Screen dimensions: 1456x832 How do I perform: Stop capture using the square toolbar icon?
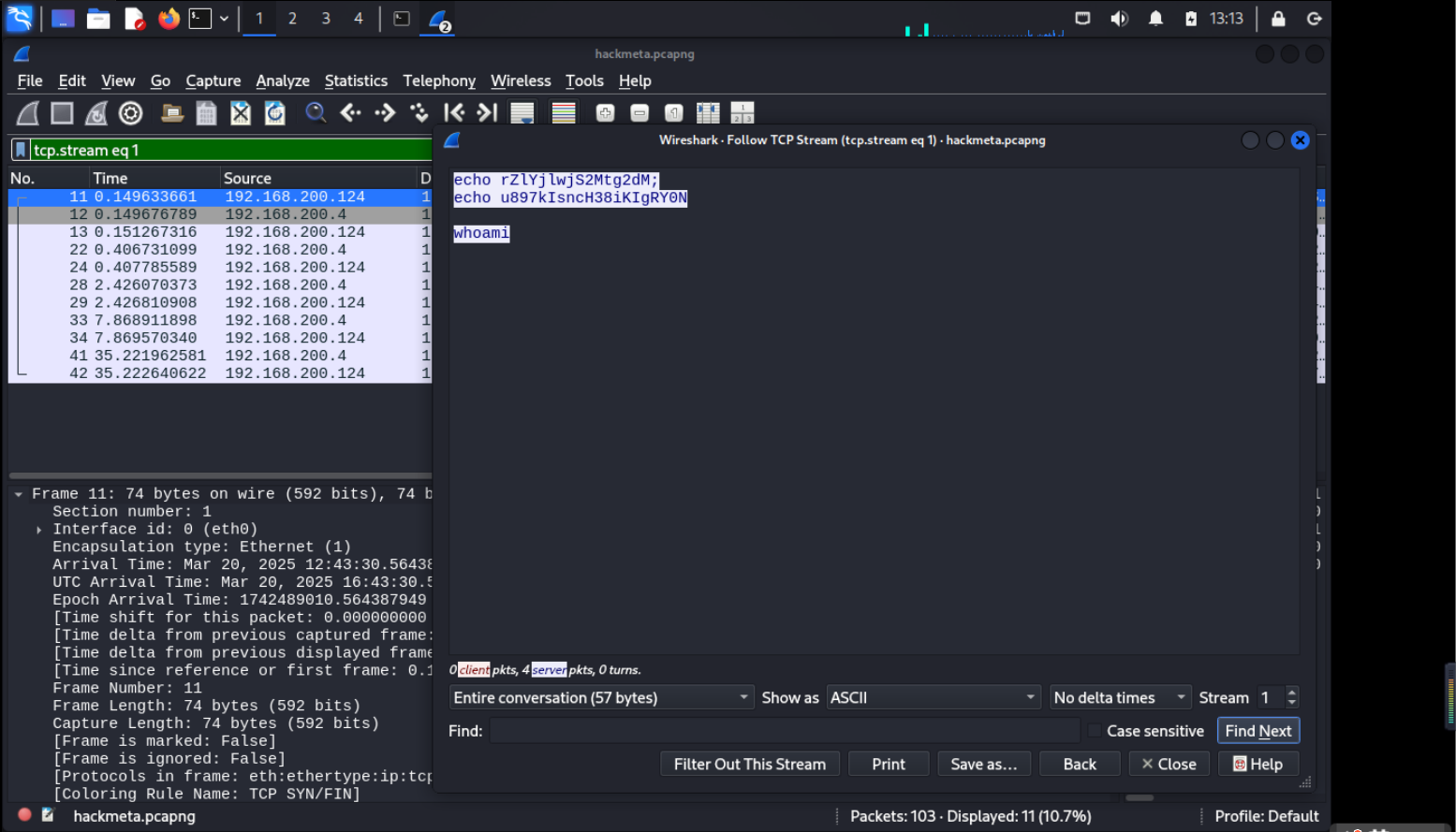coord(62,113)
